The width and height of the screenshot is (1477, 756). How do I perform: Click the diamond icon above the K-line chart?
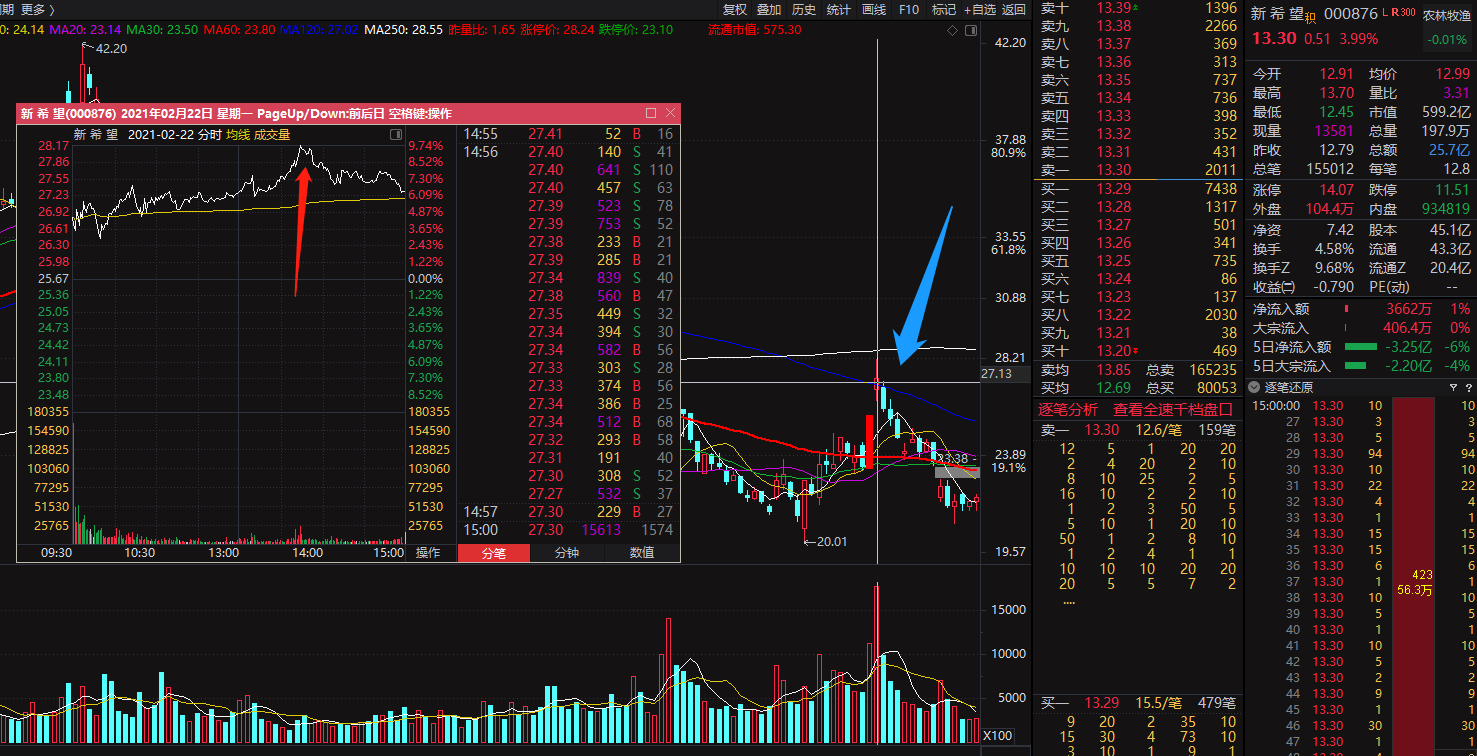[952, 30]
